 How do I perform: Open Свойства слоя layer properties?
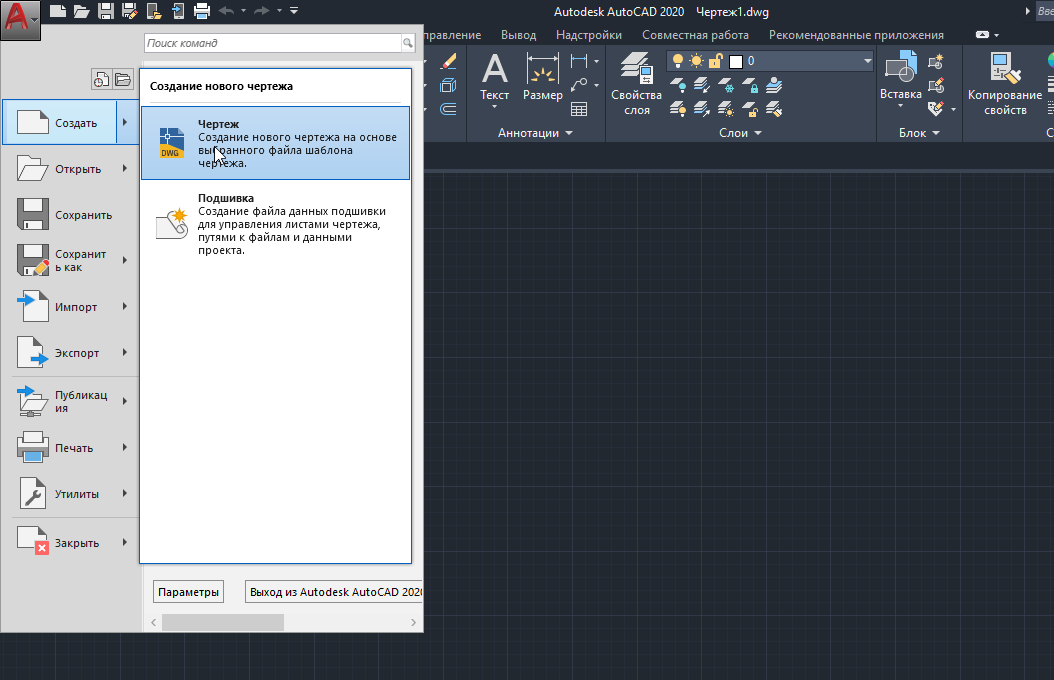[x=637, y=84]
